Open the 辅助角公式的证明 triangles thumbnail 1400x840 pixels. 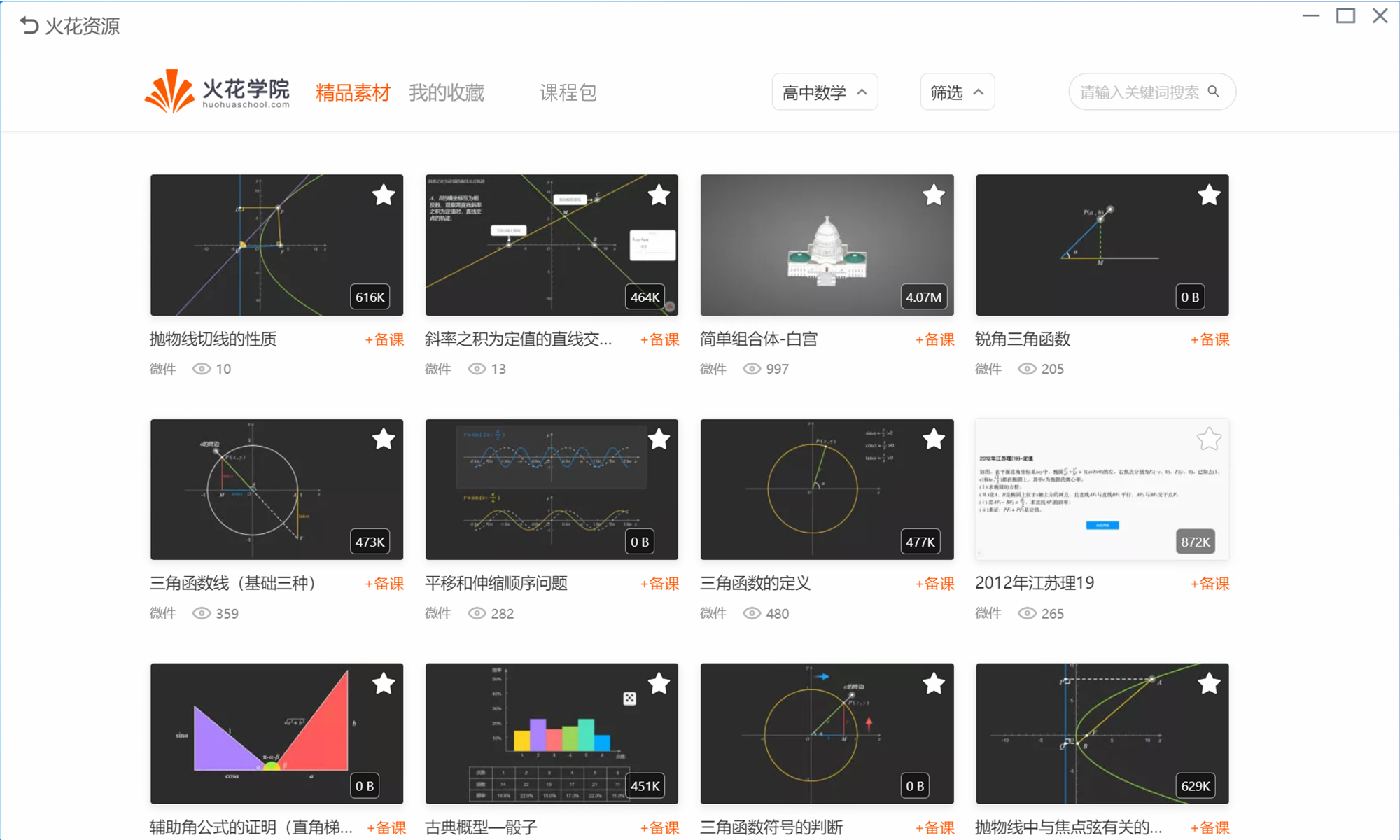coord(276,734)
